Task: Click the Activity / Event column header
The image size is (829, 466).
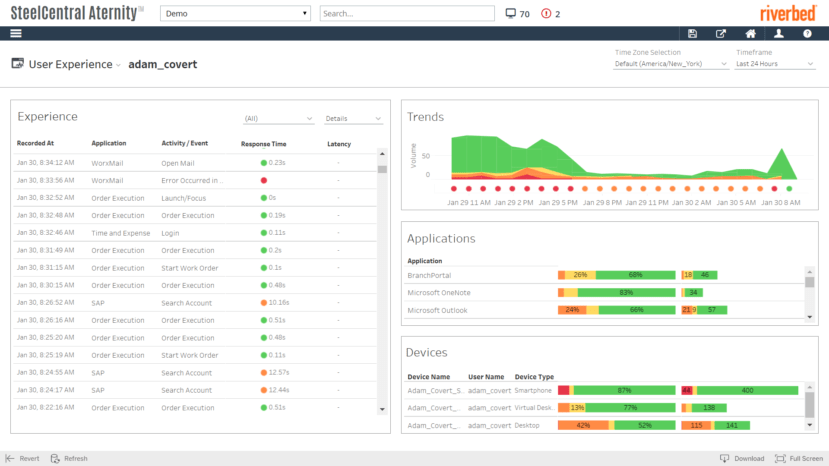Action: click(x=185, y=143)
